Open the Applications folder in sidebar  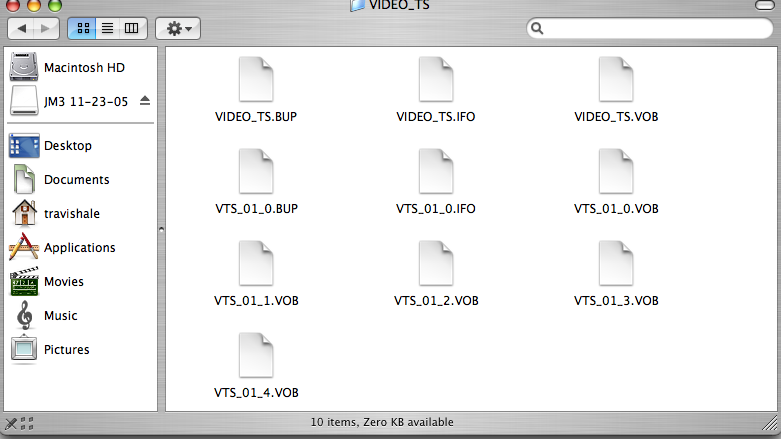[80, 248]
